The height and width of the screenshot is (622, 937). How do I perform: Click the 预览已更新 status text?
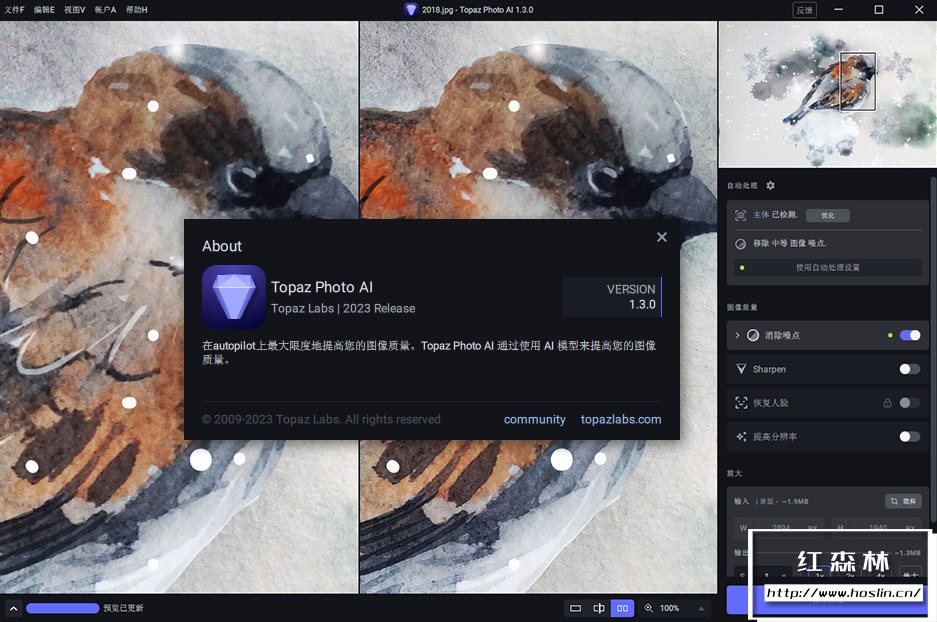click(123, 608)
